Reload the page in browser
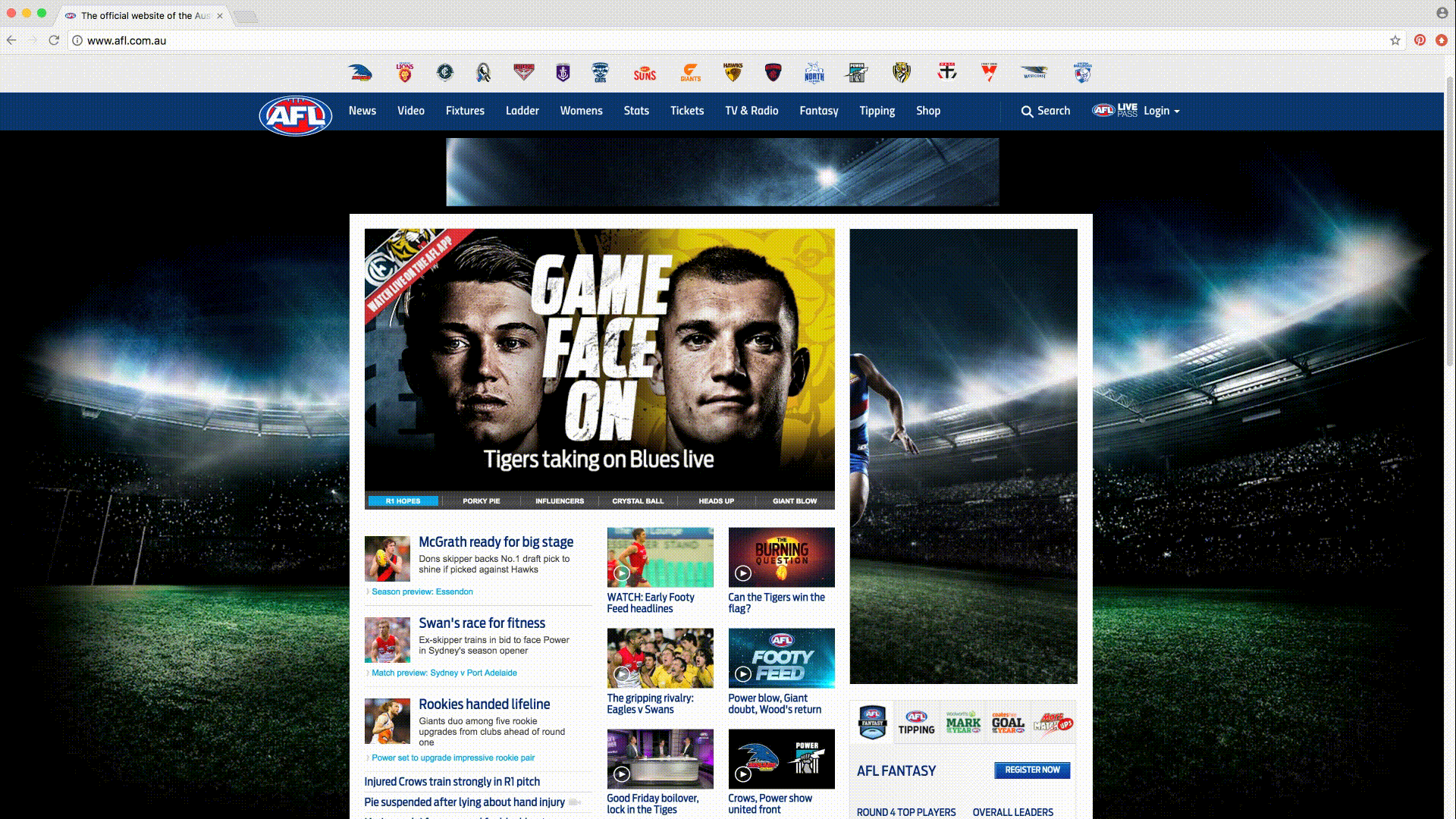The width and height of the screenshot is (1456, 819). pos(54,40)
